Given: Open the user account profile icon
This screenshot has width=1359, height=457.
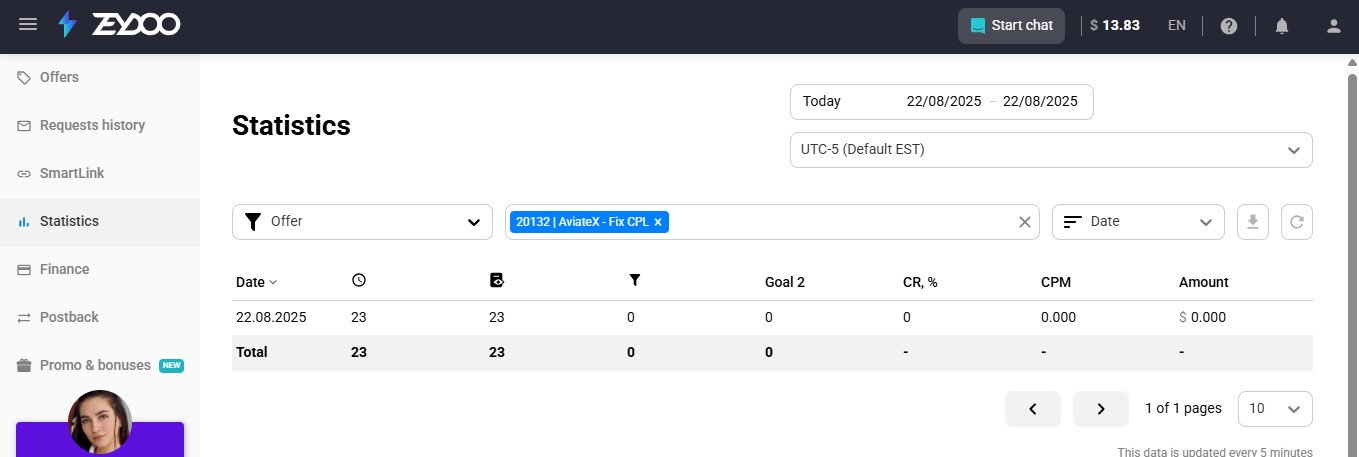Looking at the screenshot, I should coord(1333,26).
